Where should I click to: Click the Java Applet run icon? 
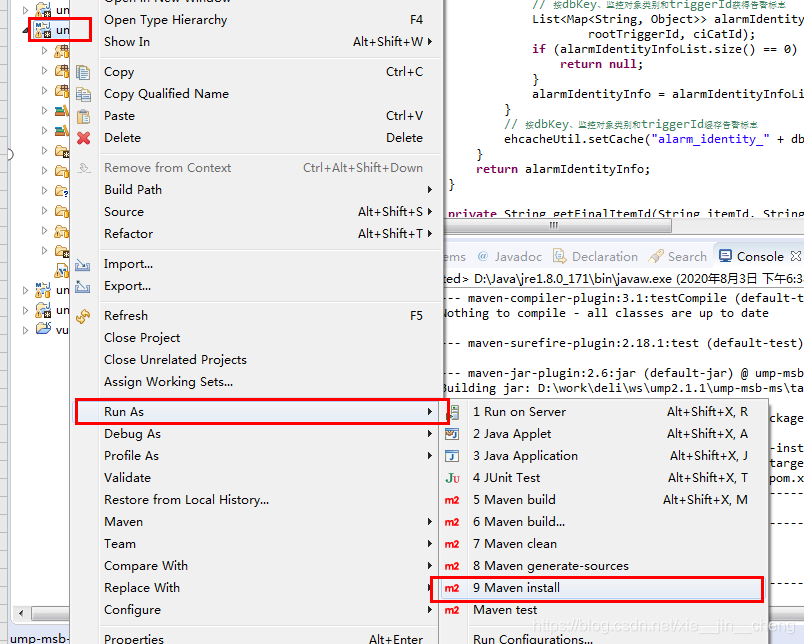[452, 434]
